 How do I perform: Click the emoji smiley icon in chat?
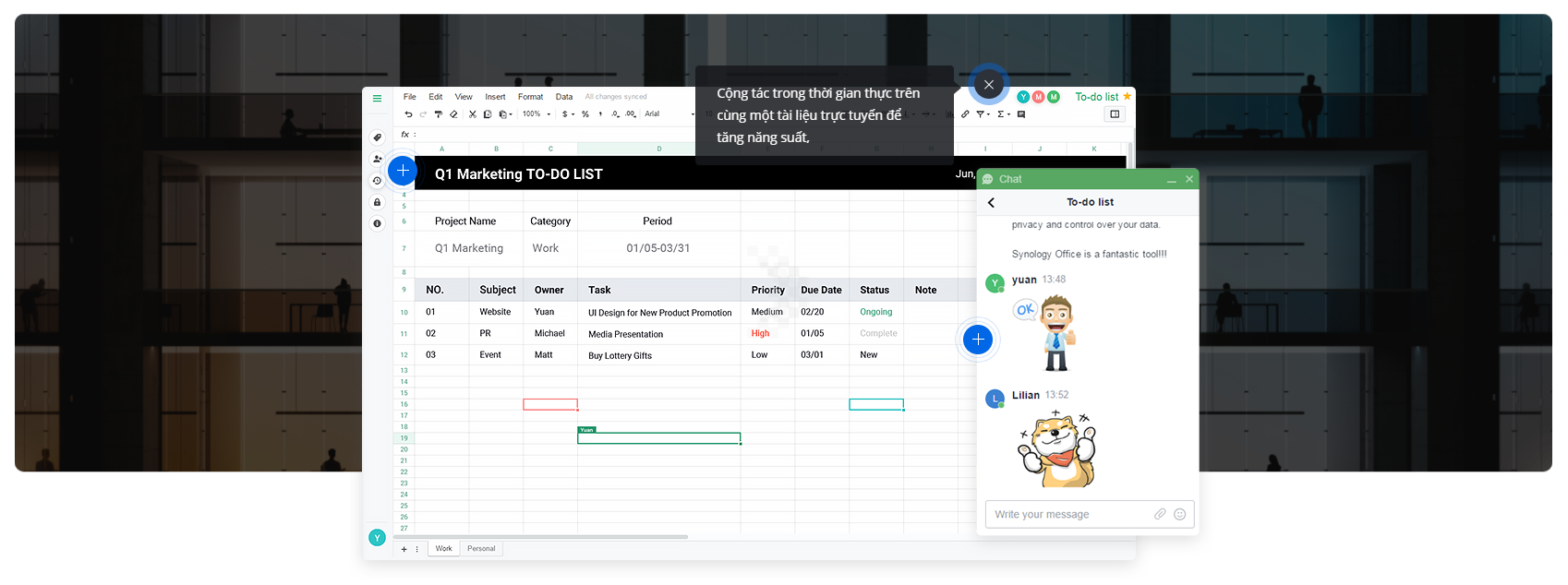(1179, 514)
